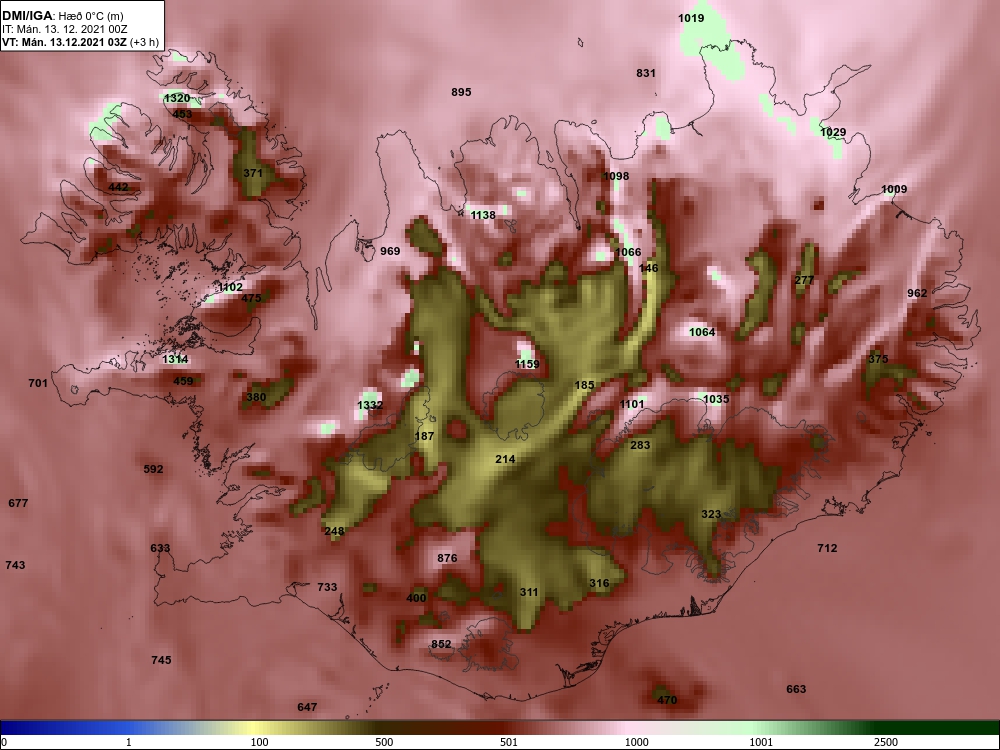Click the 831 height value
1000x750 pixels.
point(645,73)
